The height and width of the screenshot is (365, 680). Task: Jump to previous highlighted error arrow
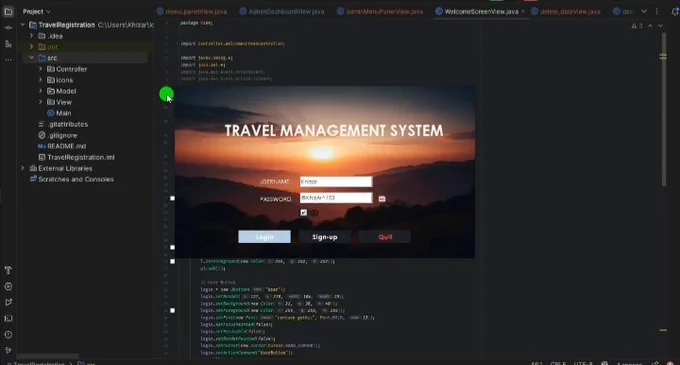tap(650, 26)
